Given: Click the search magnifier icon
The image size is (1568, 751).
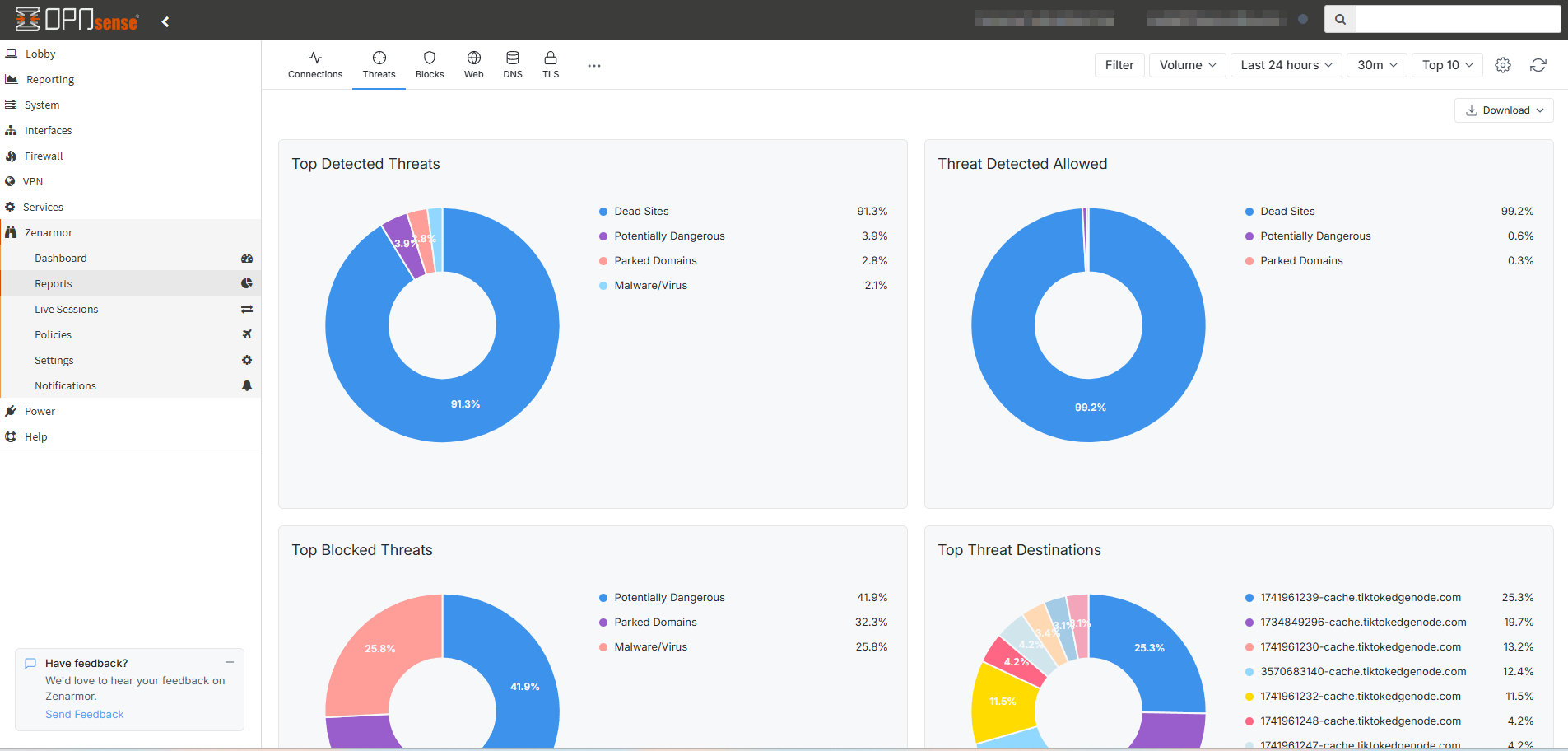Looking at the screenshot, I should pyautogui.click(x=1340, y=19).
